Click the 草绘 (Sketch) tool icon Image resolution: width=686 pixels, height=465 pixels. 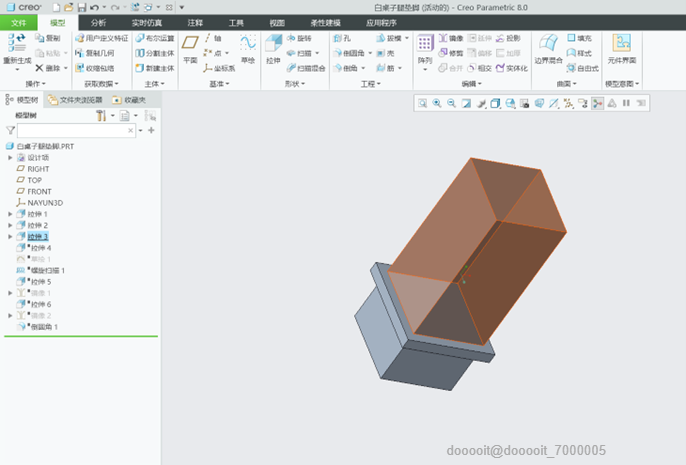click(247, 46)
